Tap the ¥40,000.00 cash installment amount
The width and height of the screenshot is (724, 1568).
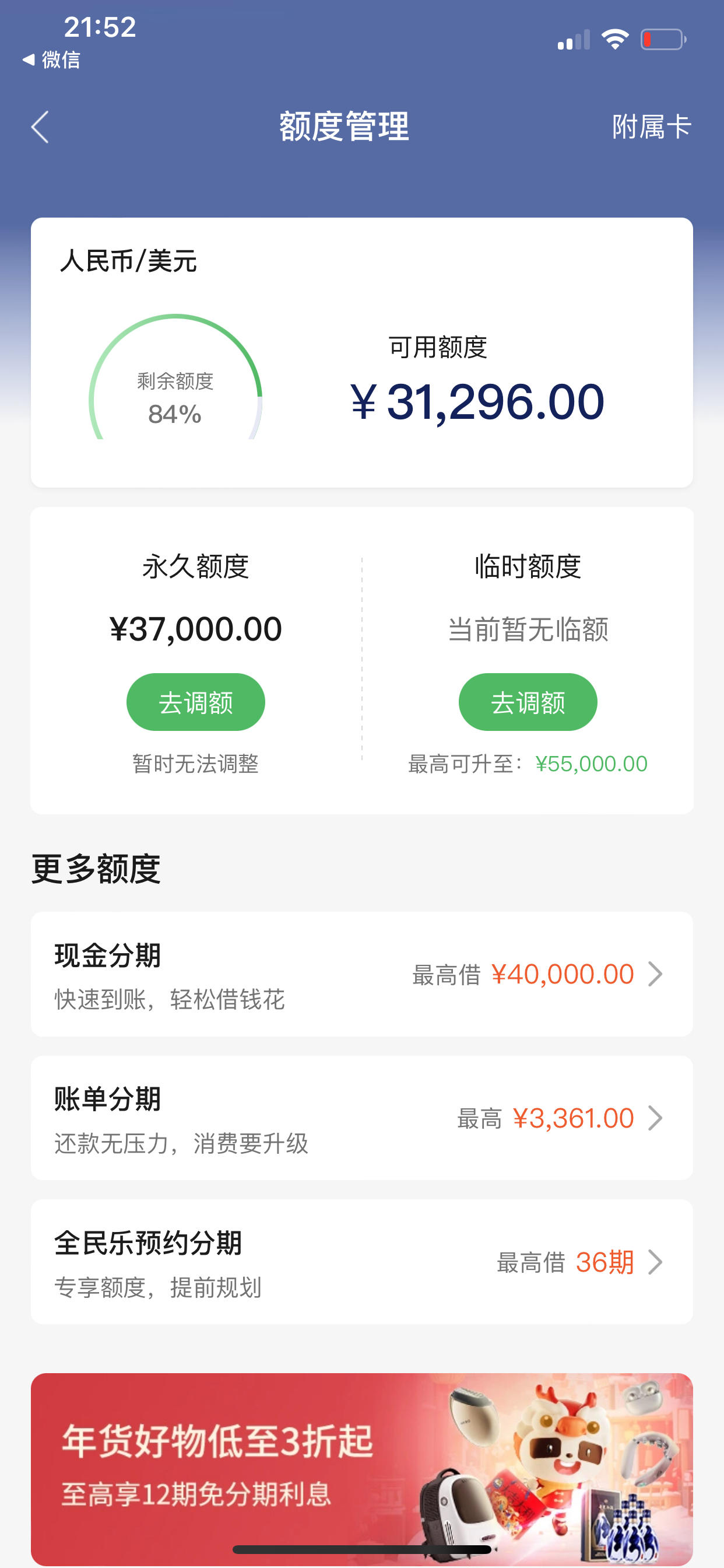point(563,974)
